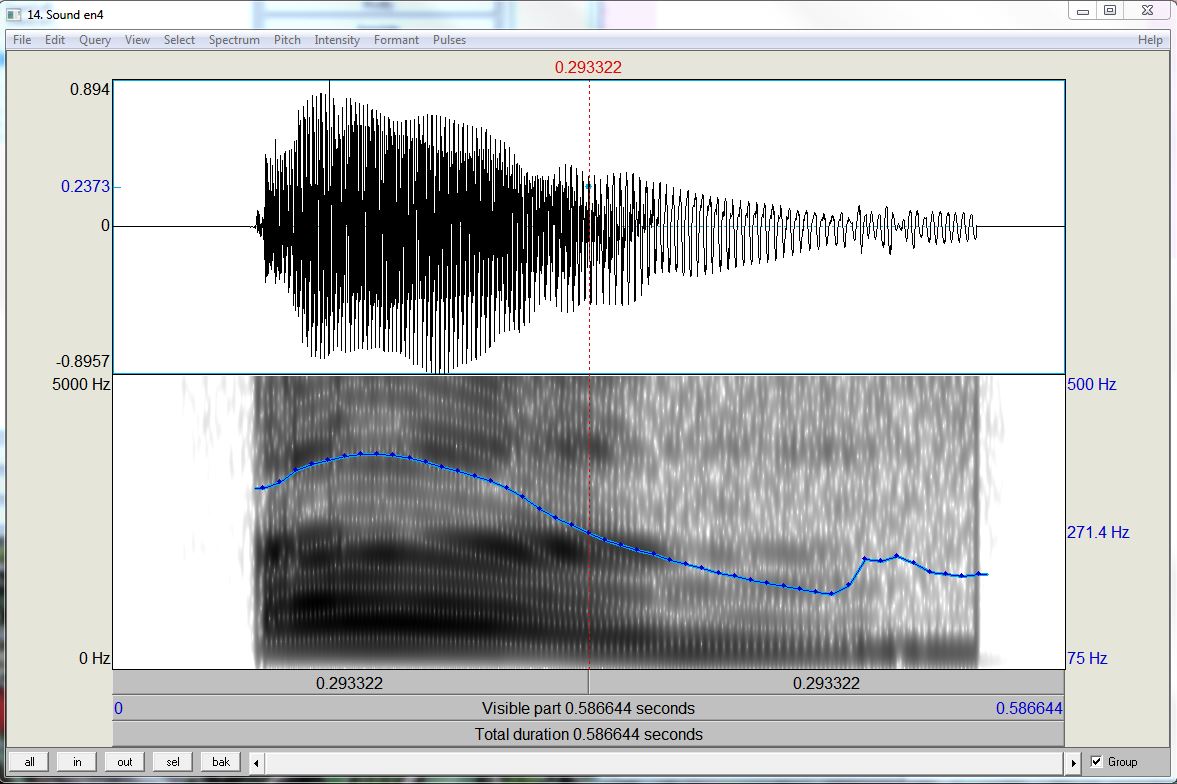Click the 75 Hz pitch floor label

pyautogui.click(x=1087, y=659)
